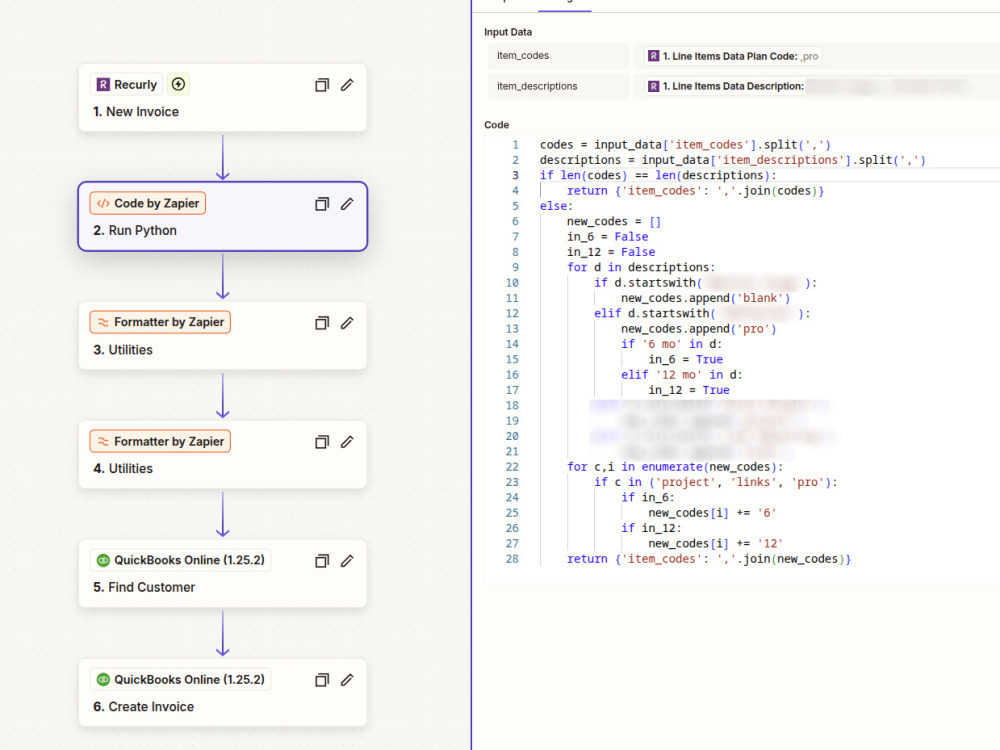Click Formatter by Zapier badge on step 3
The width and height of the screenshot is (1000, 750).
point(160,322)
